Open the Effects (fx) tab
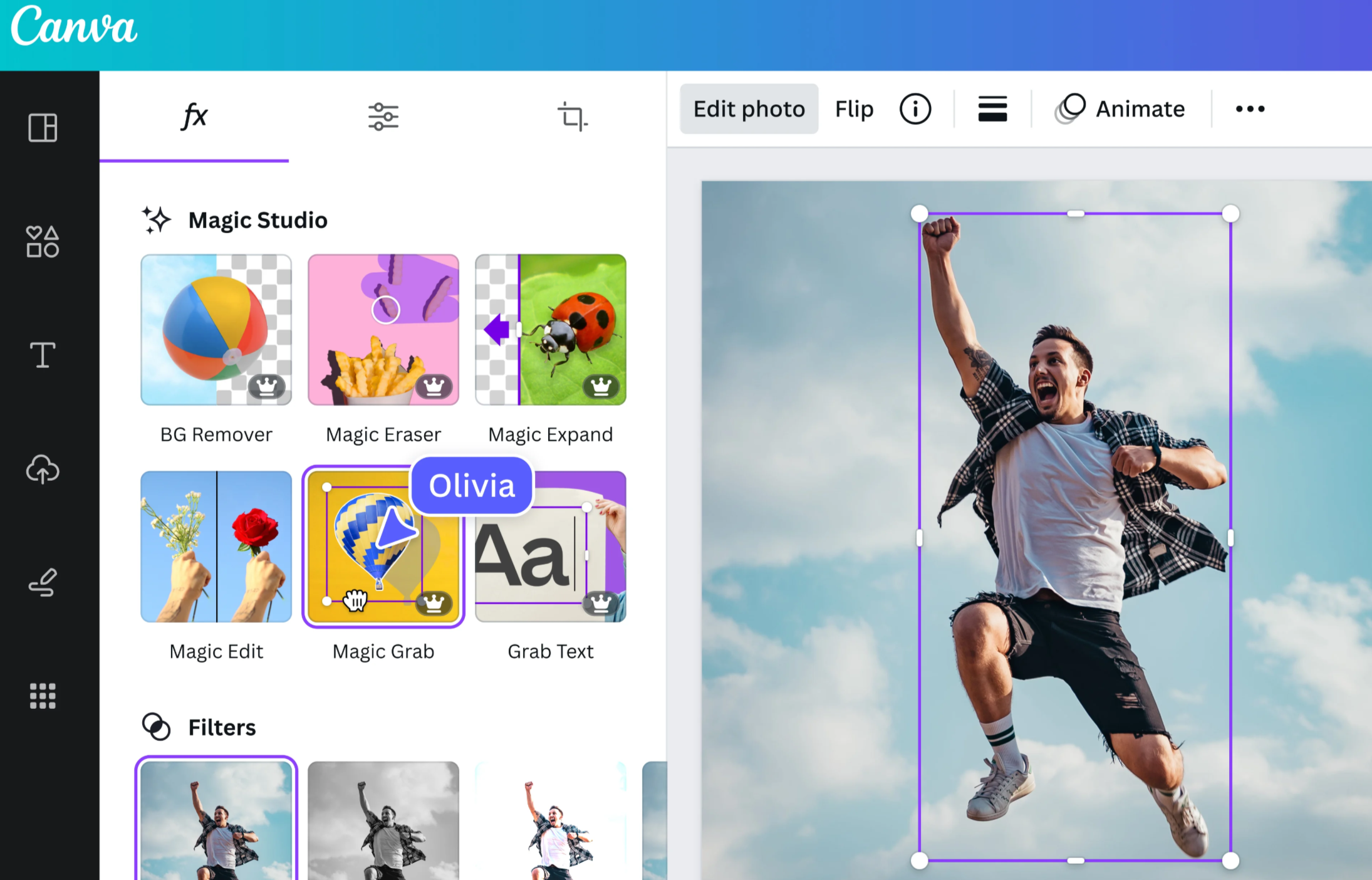 pos(194,116)
